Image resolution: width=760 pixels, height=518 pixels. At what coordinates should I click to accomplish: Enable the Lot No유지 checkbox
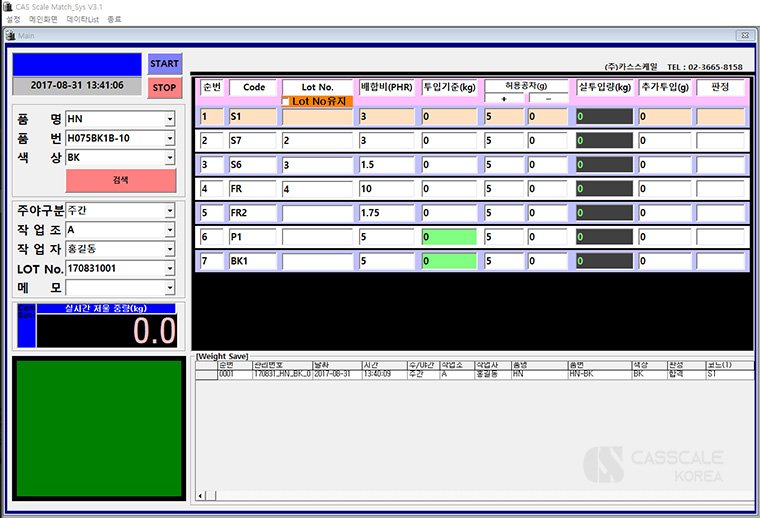click(x=286, y=102)
